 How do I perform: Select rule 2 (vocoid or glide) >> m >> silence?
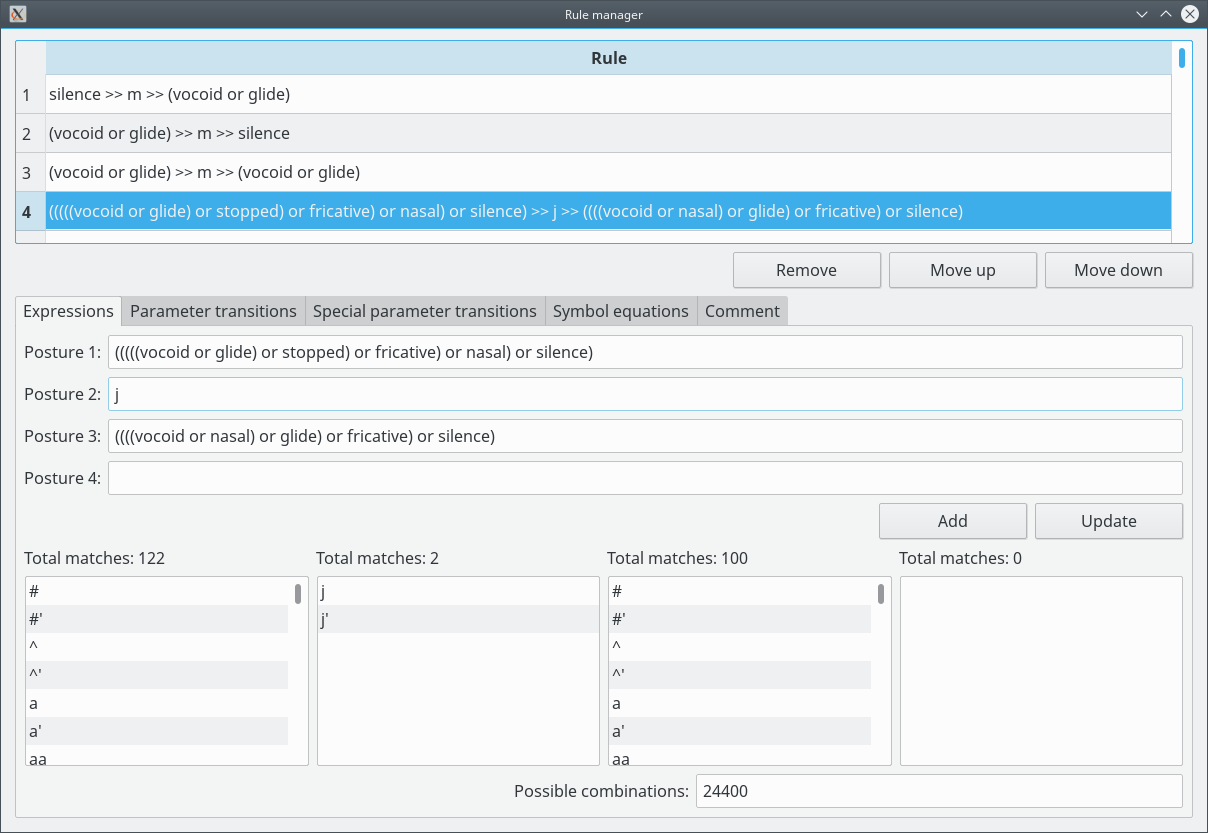click(608, 133)
